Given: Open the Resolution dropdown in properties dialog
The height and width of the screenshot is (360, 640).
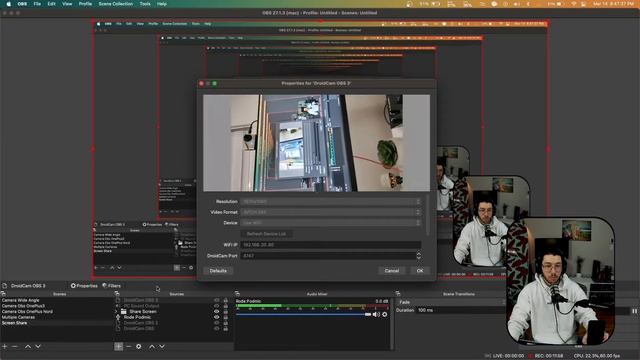Looking at the screenshot, I should (331, 202).
